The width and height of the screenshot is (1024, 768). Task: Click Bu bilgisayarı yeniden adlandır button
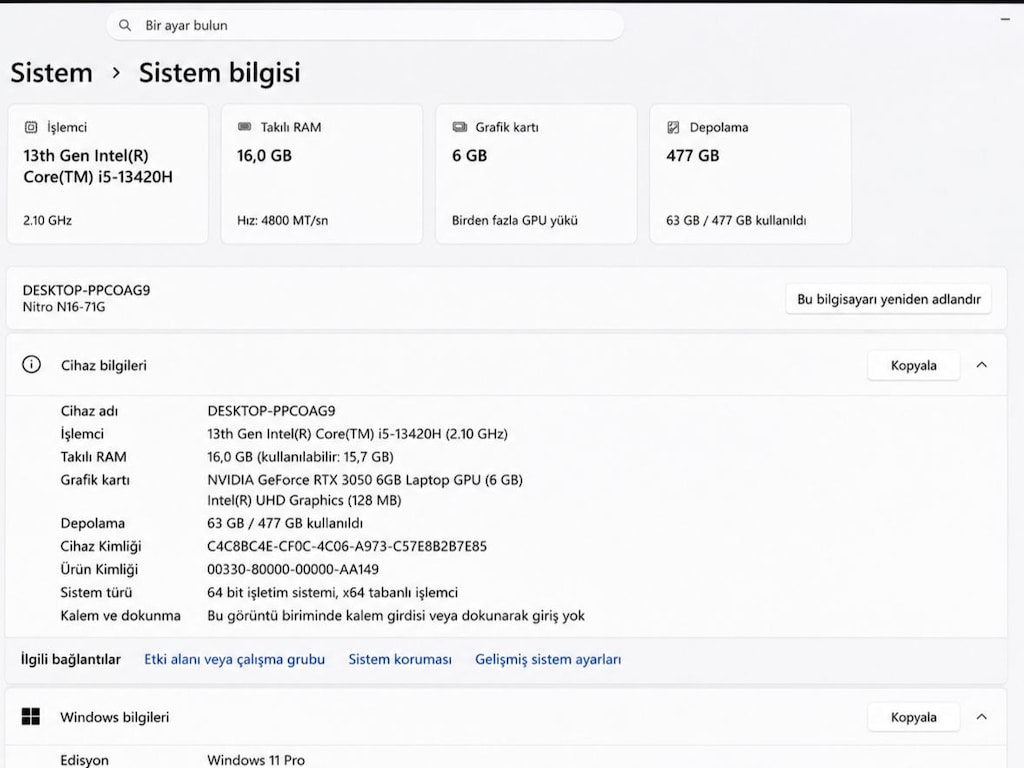pos(888,299)
